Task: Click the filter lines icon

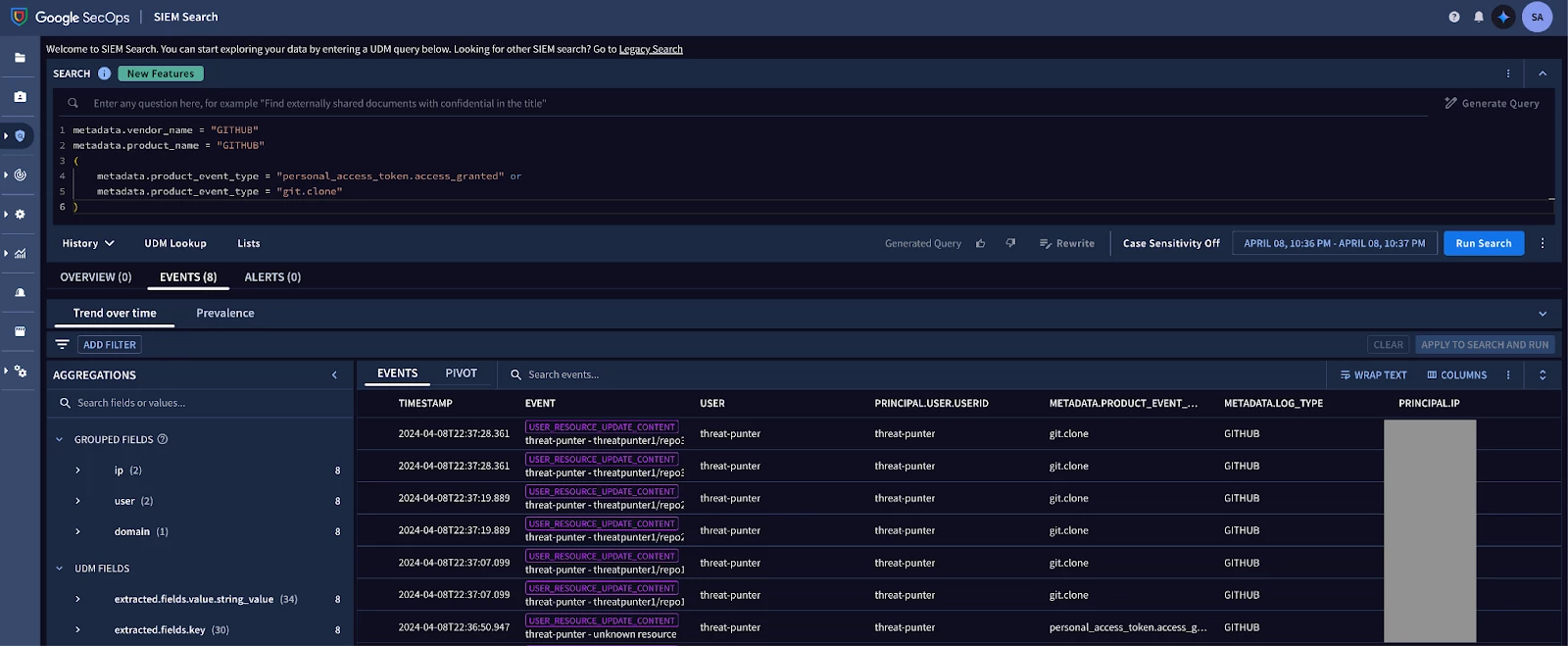Action: click(62, 345)
